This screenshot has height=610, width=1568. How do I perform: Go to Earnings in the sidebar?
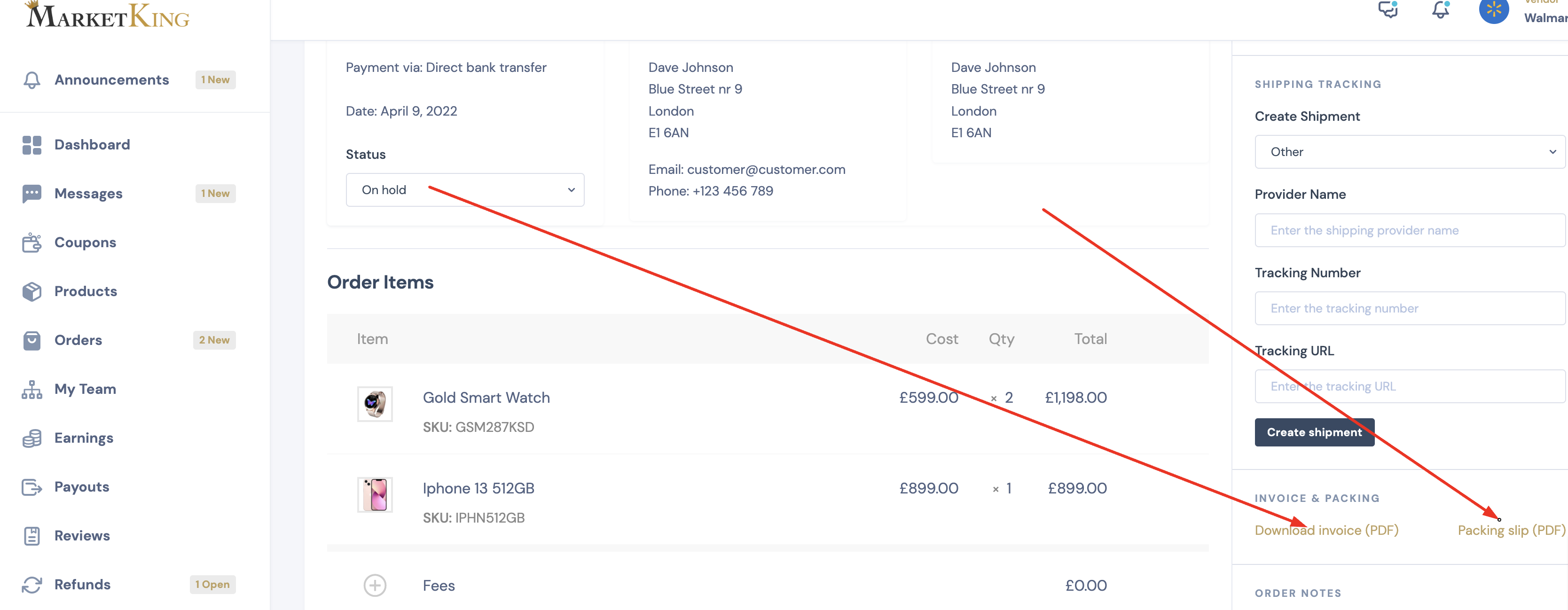pos(83,438)
